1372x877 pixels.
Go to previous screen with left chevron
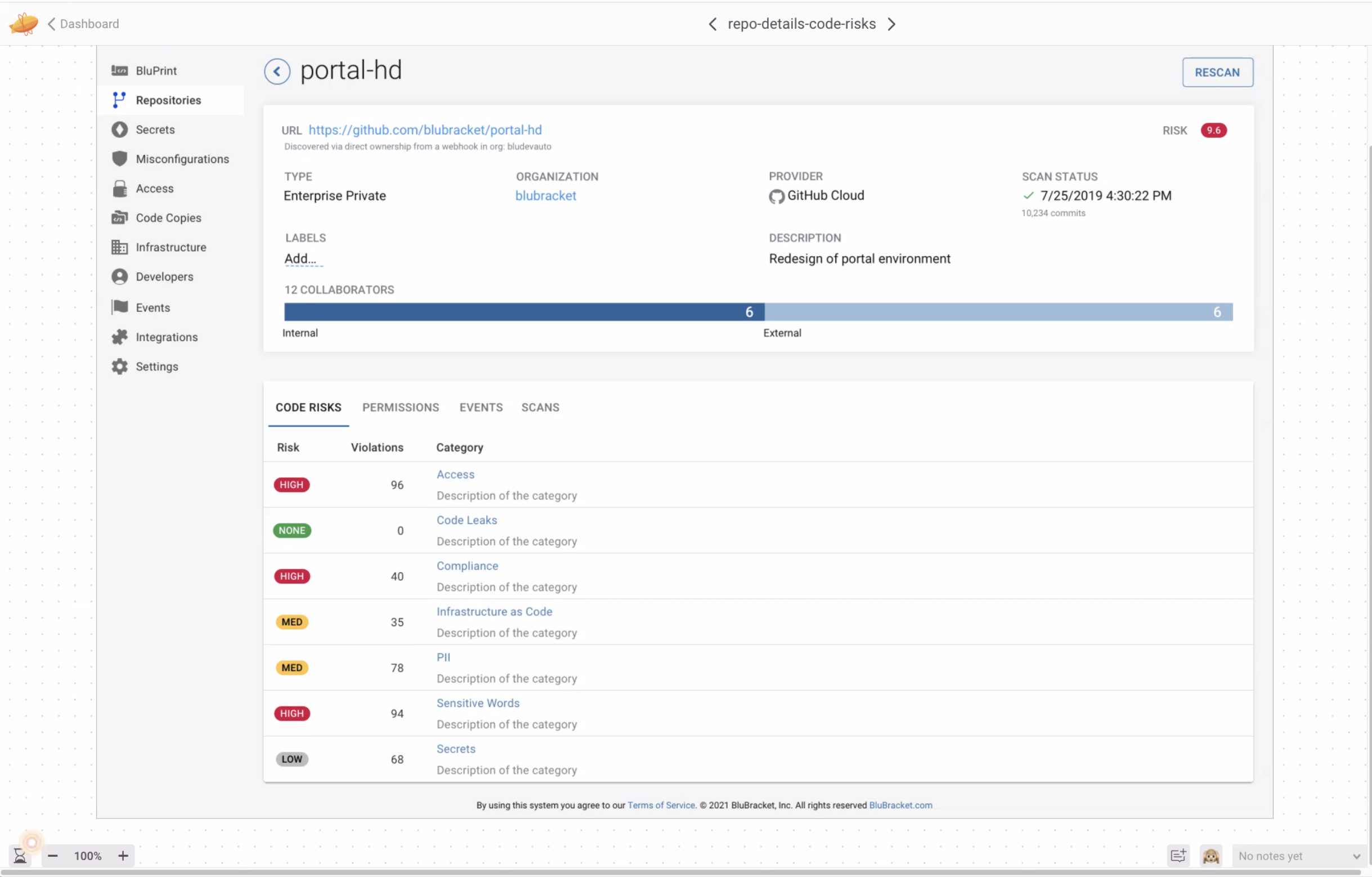(712, 24)
